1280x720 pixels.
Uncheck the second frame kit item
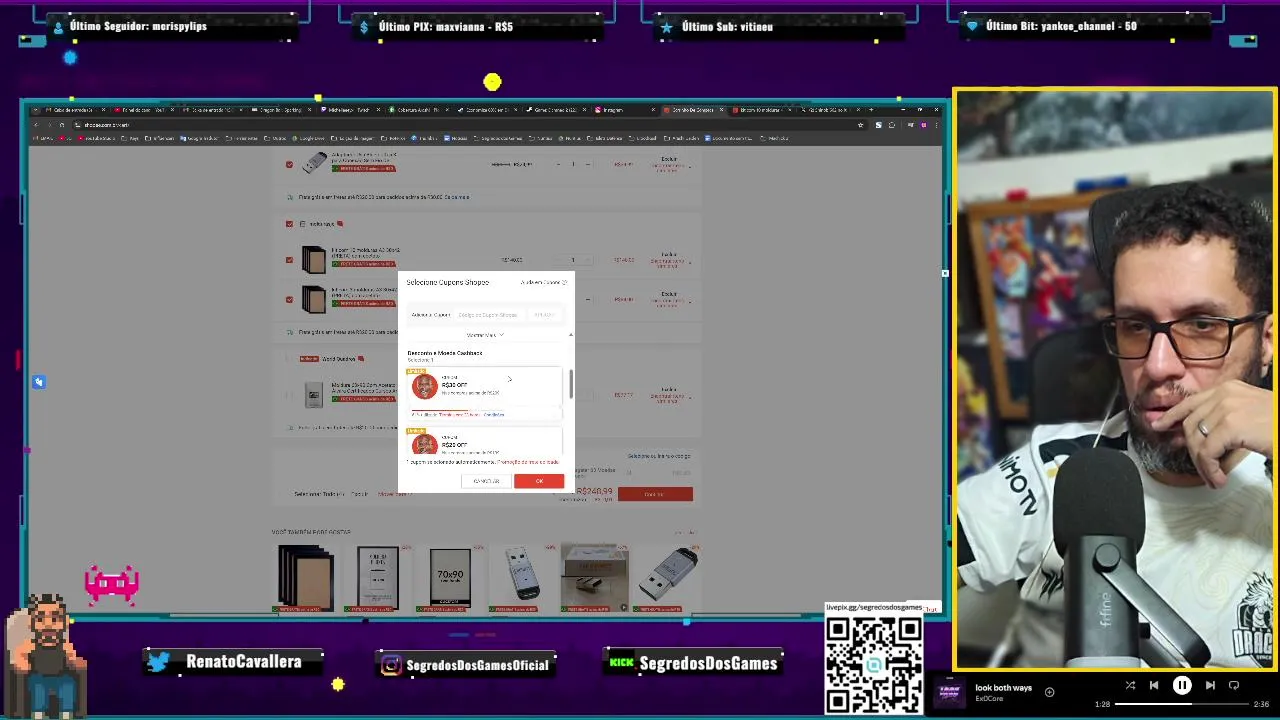click(290, 299)
